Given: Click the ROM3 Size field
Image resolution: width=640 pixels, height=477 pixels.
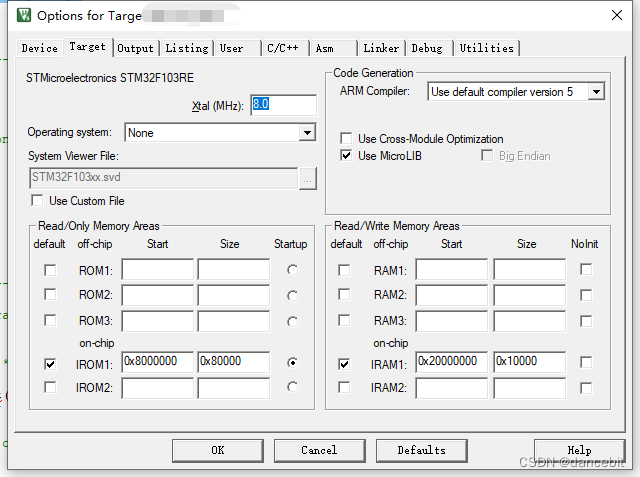Looking at the screenshot, I should pos(234,321).
